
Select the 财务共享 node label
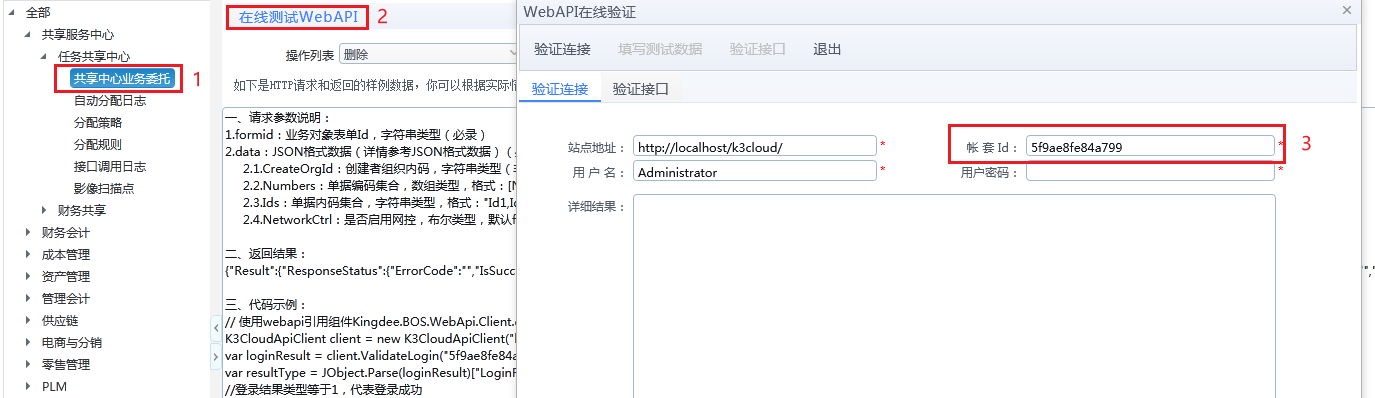(x=82, y=210)
